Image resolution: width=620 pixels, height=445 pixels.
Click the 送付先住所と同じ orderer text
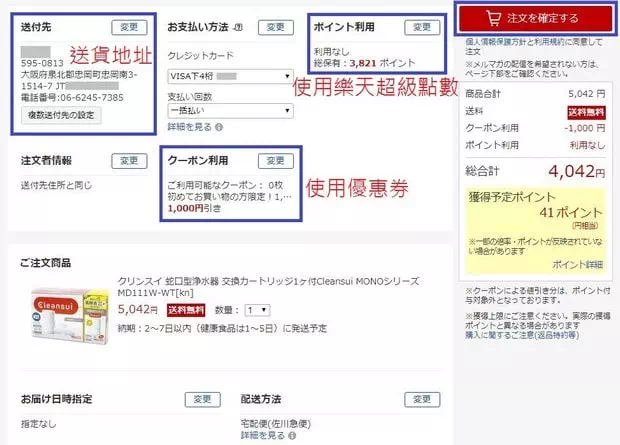56,185
